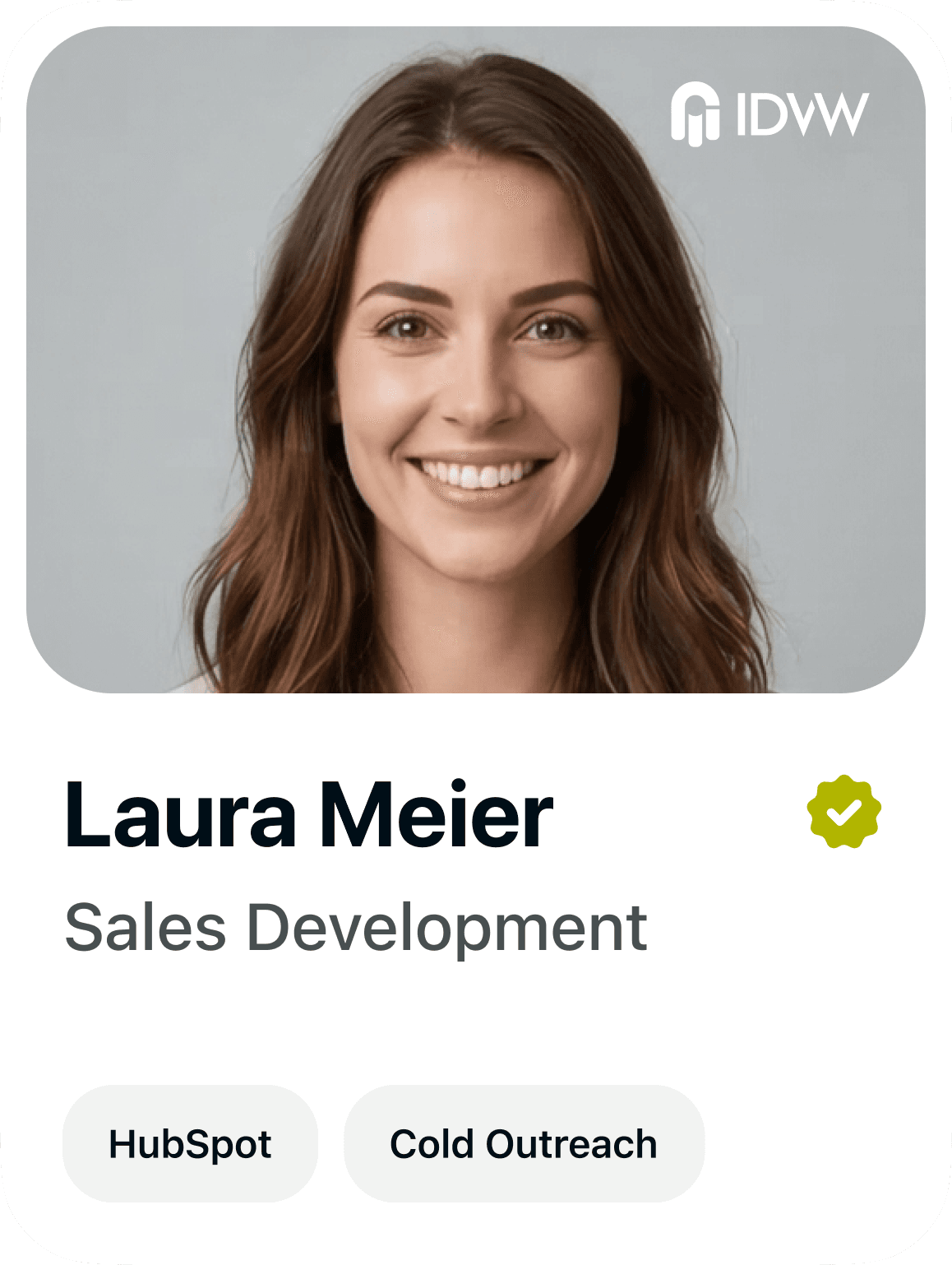952x1265 pixels.
Task: Click the word Sales in the job title
Action: pos(146,928)
